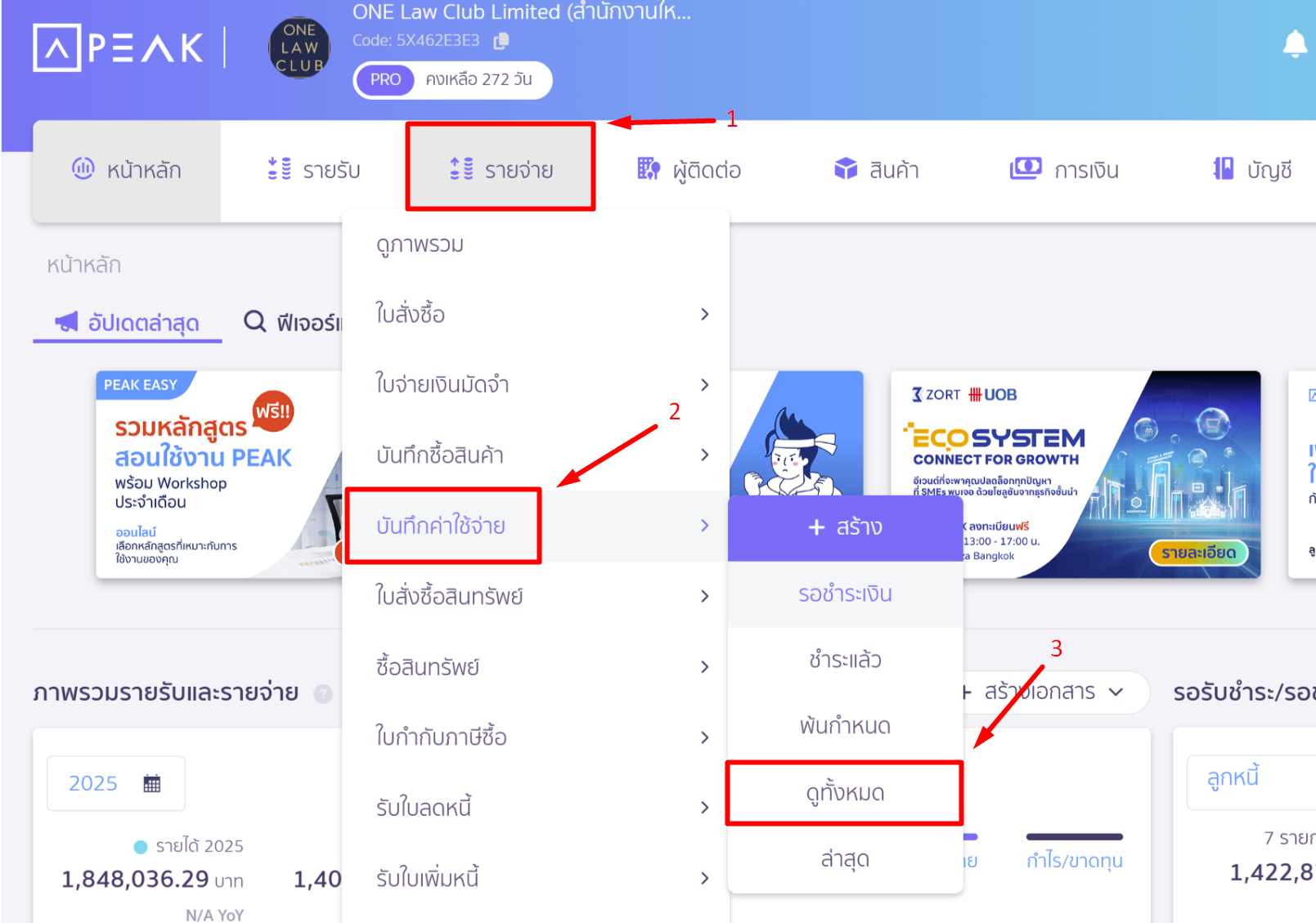Image resolution: width=1316 pixels, height=923 pixels.
Task: Open the กำไร/ขาดทุน legend link
Action: [x=1074, y=860]
